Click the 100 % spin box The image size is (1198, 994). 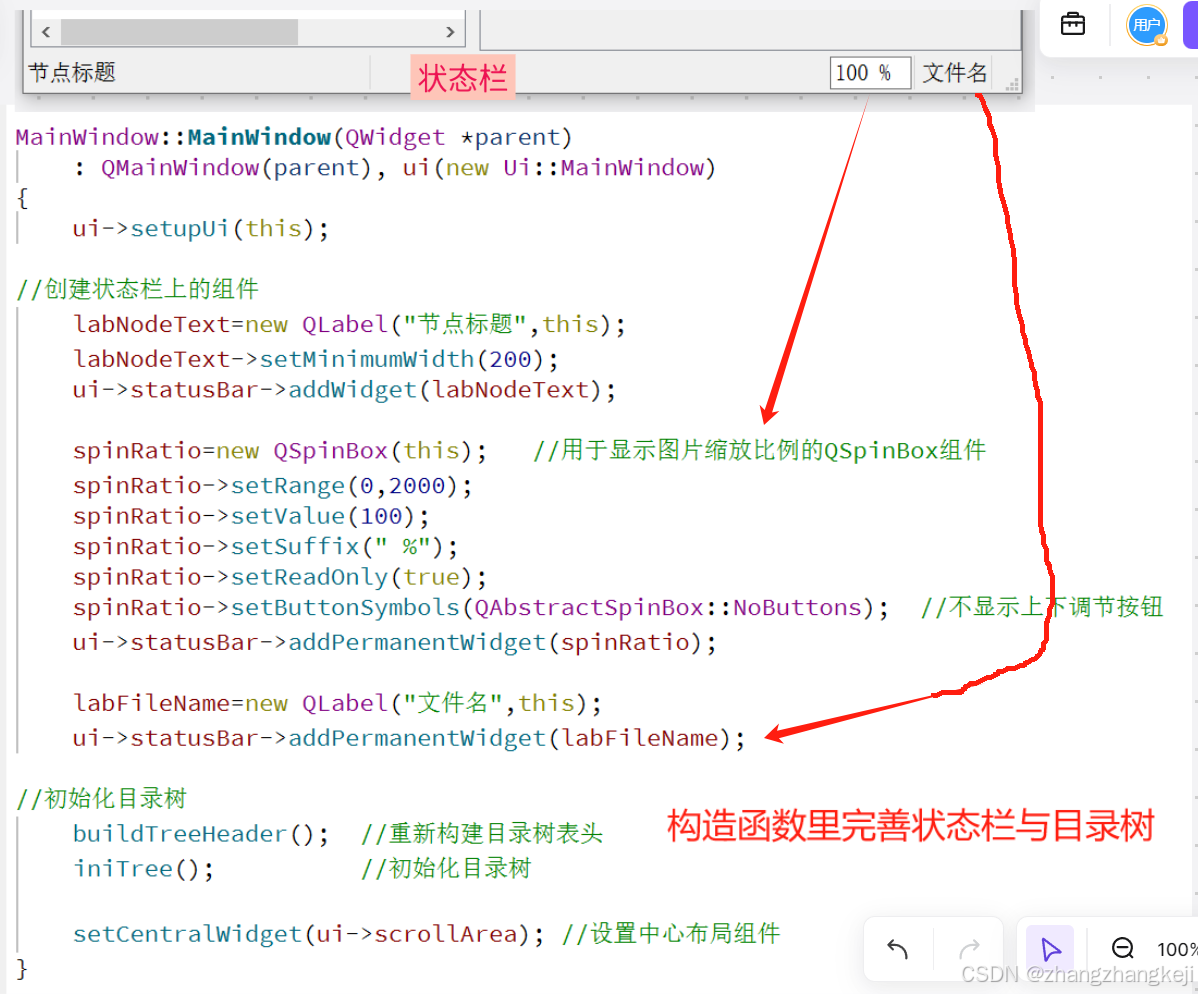point(870,73)
